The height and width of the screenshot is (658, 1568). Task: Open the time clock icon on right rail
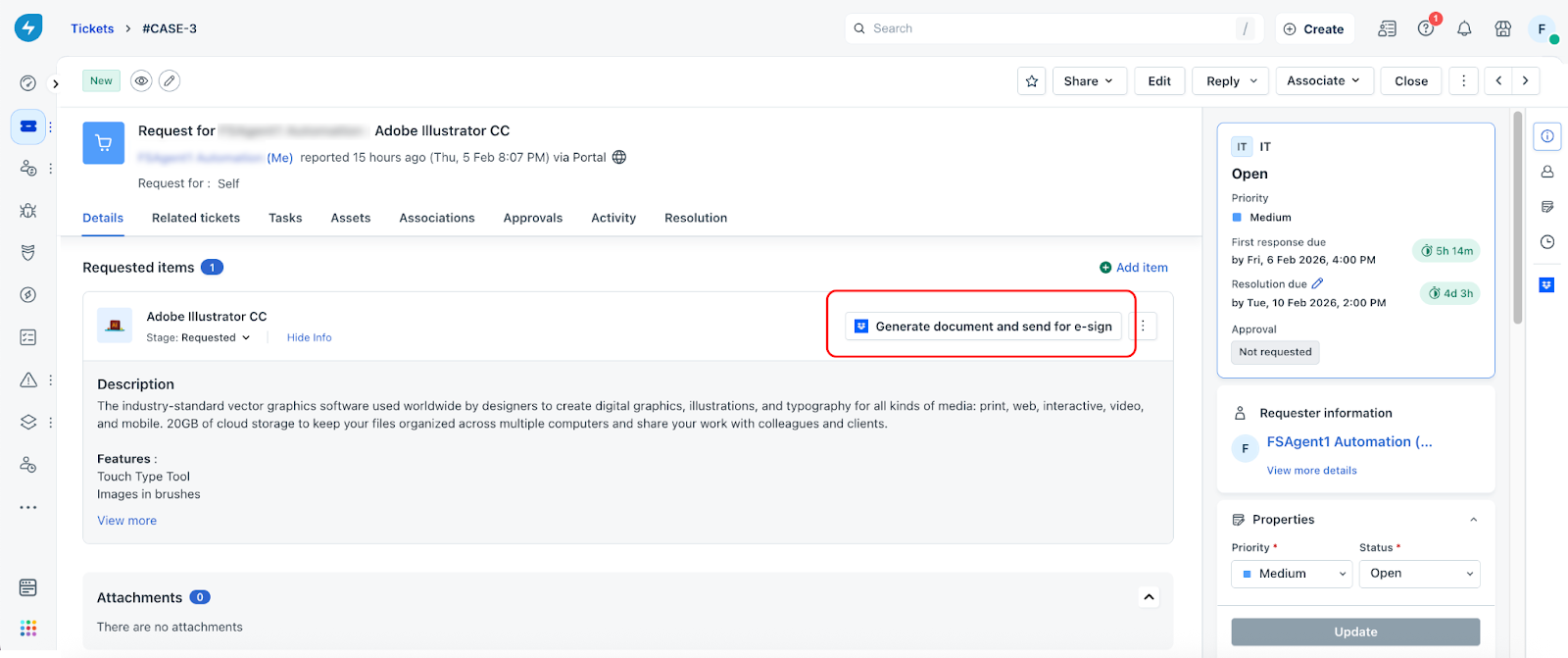[1547, 242]
